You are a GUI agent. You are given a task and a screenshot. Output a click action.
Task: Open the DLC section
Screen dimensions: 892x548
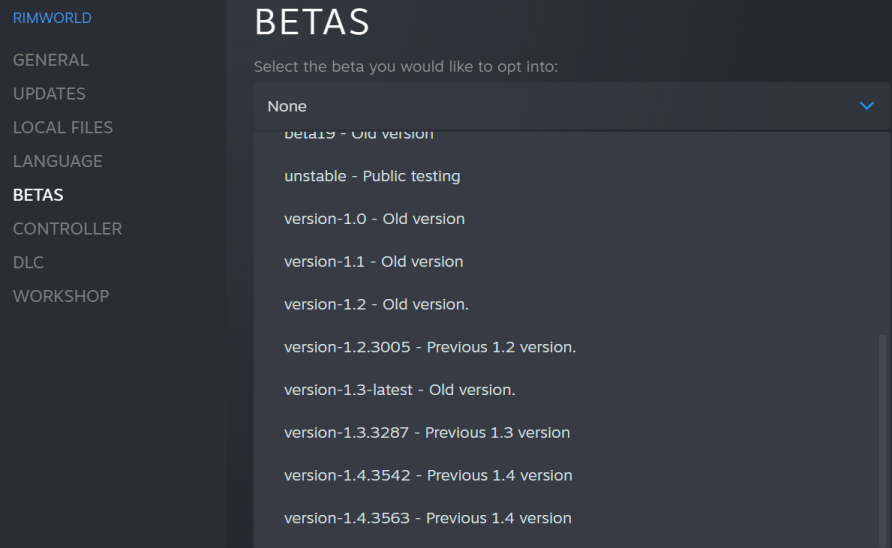pos(28,262)
